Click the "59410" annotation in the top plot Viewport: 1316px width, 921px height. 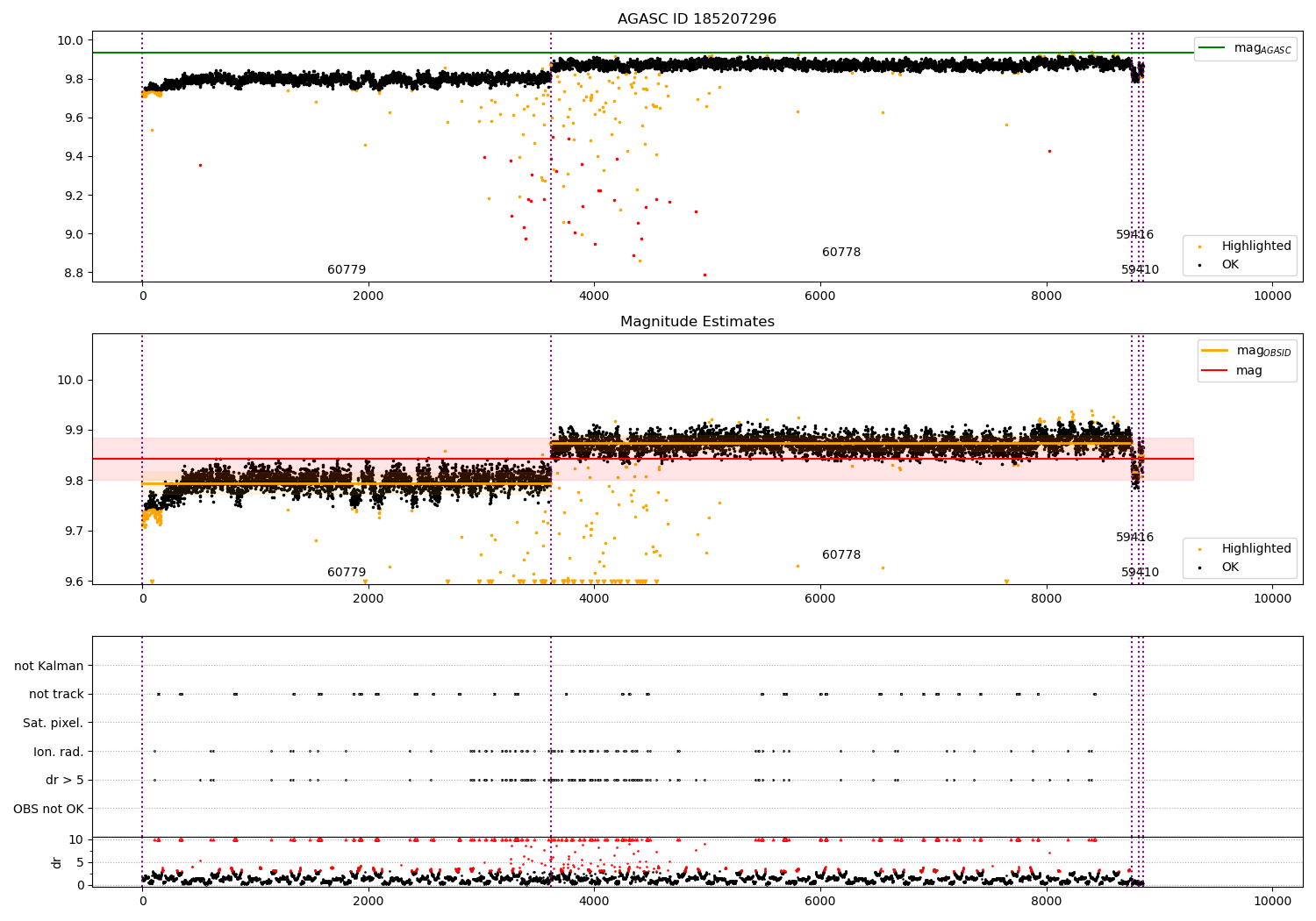point(1140,270)
